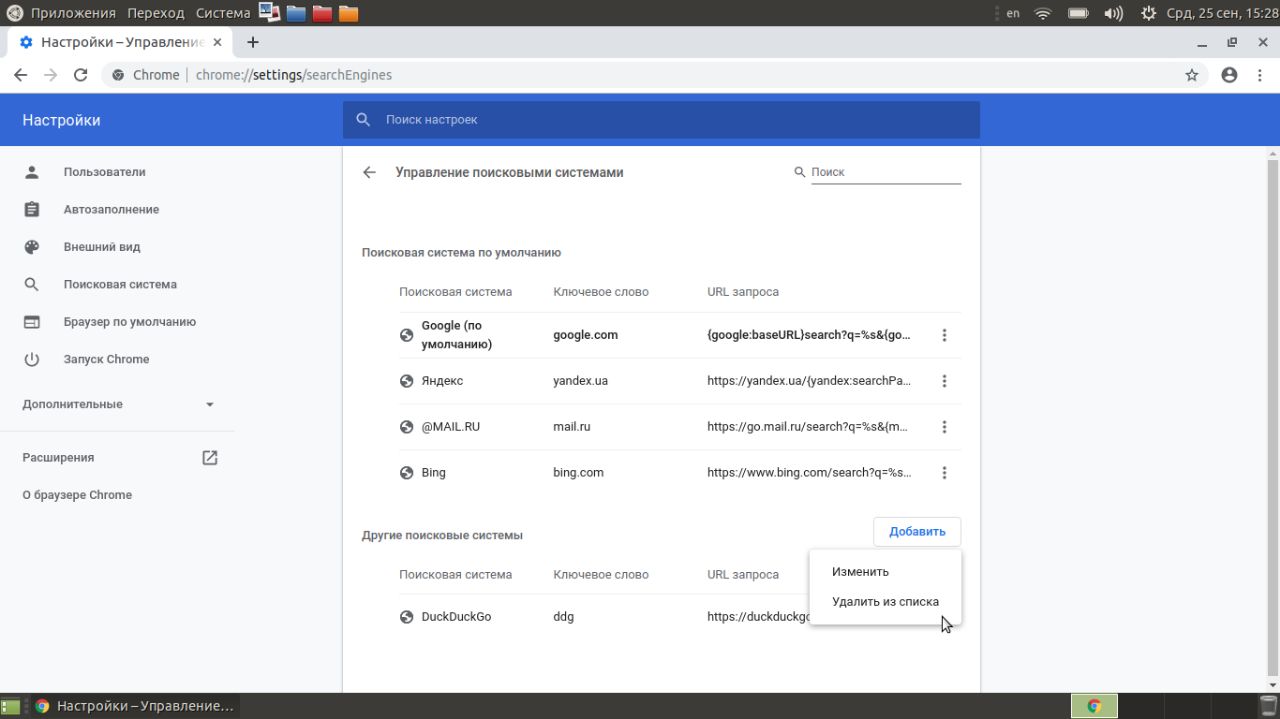Open the blue folder launcher in top panel
This screenshot has height=719, width=1280.
pos(296,13)
